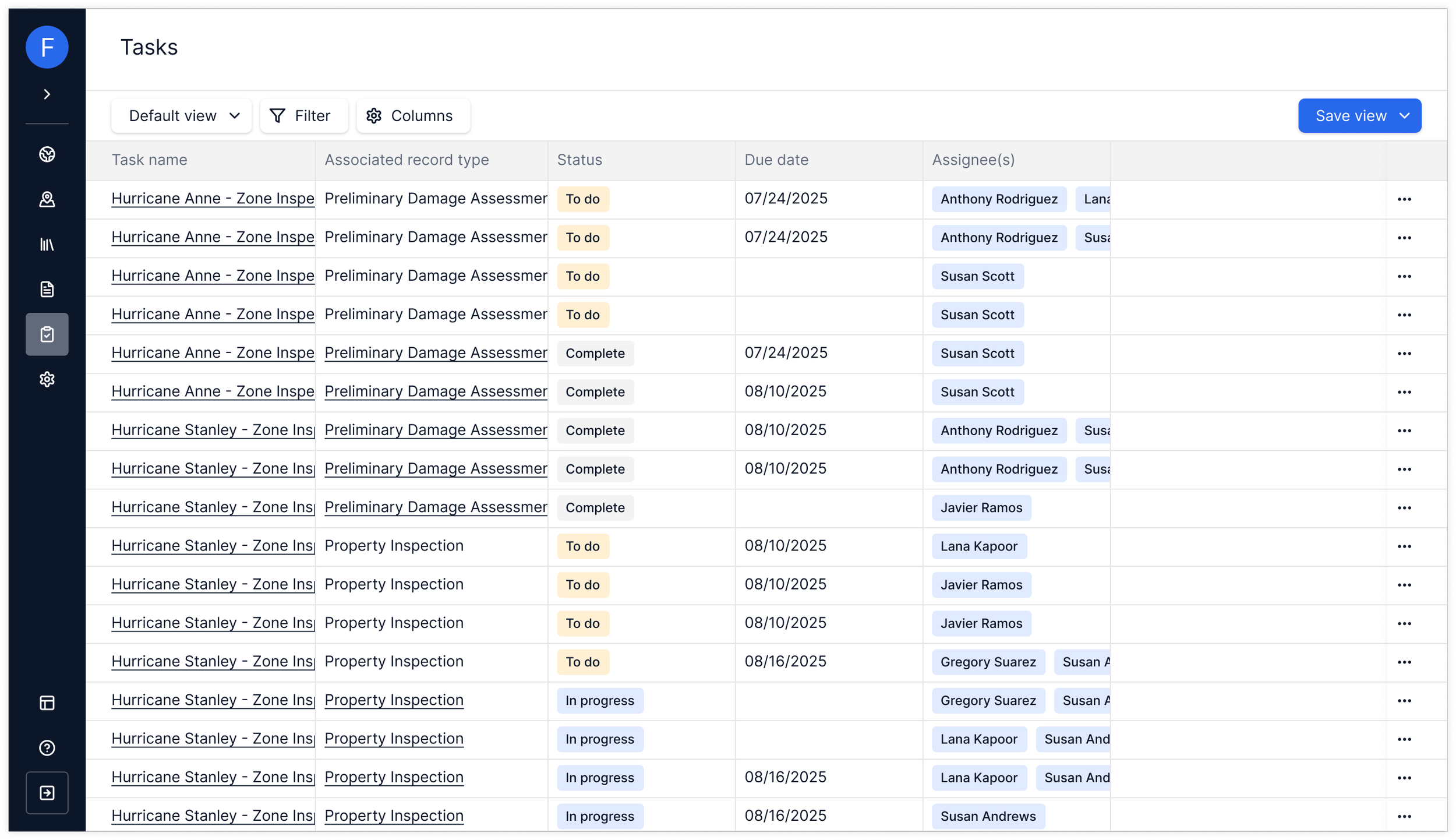Screen dimensions: 1456x840
Task: Open the help question mark icon
Action: click(47, 748)
